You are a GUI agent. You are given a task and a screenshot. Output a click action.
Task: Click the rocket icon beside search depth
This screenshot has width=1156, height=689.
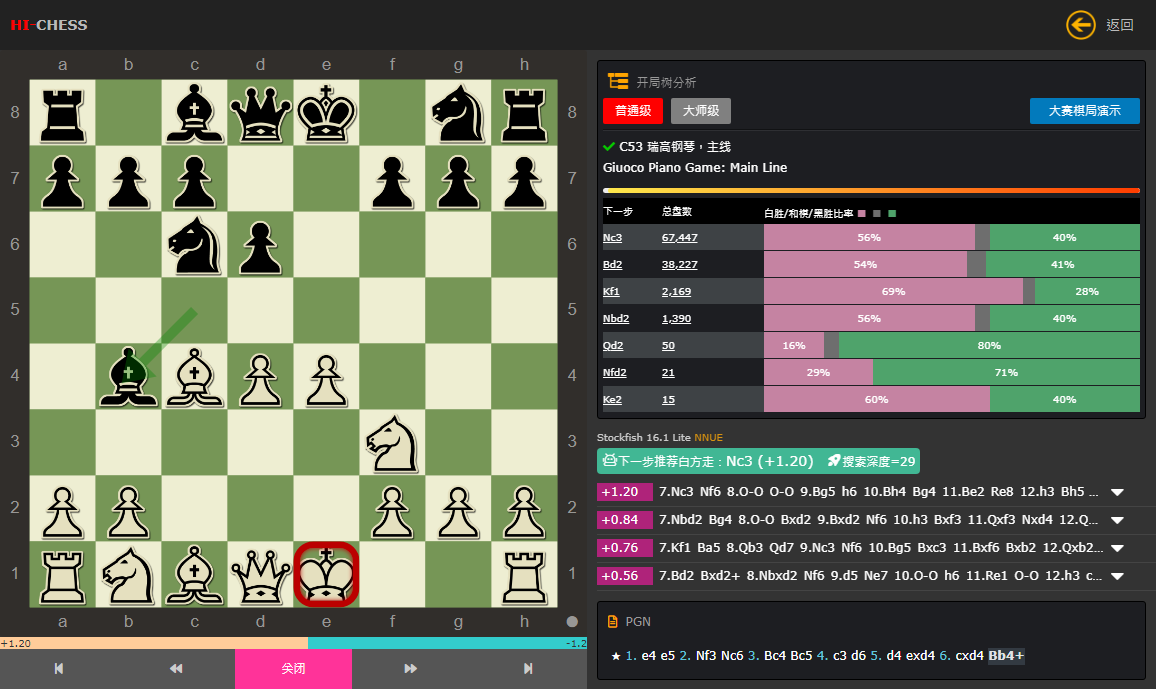[834, 461]
